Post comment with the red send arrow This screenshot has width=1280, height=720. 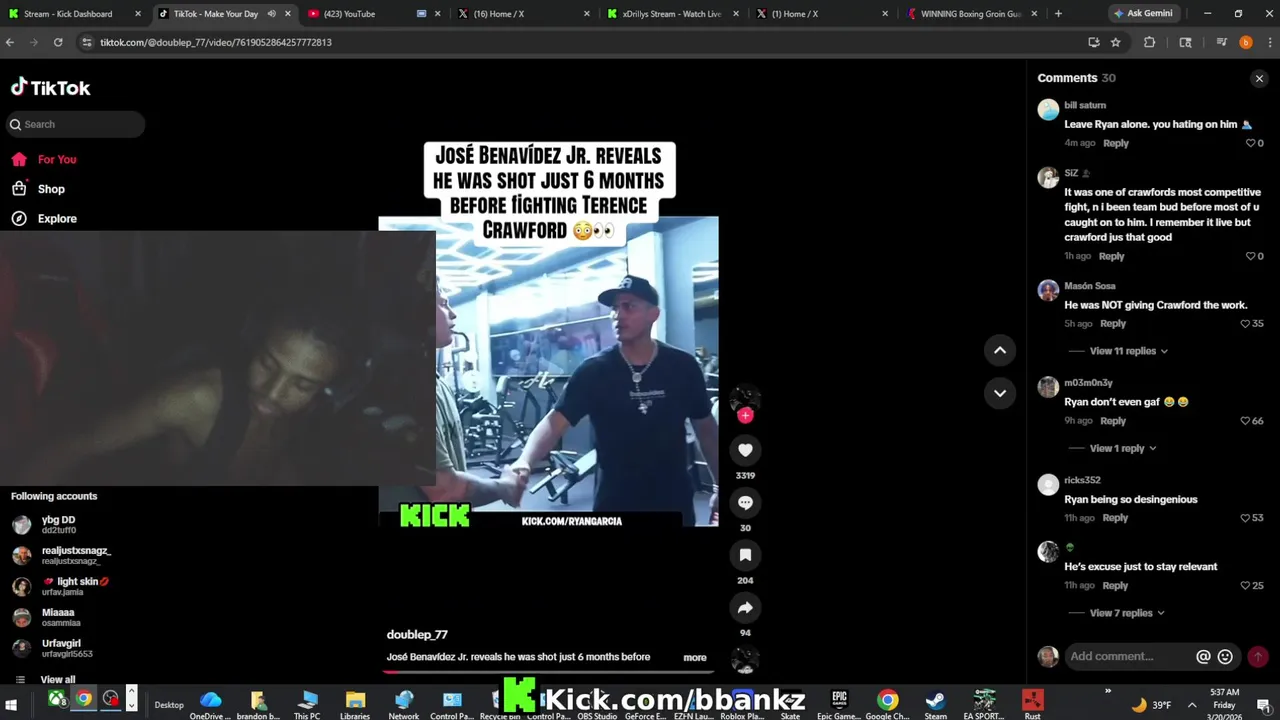tap(1258, 657)
